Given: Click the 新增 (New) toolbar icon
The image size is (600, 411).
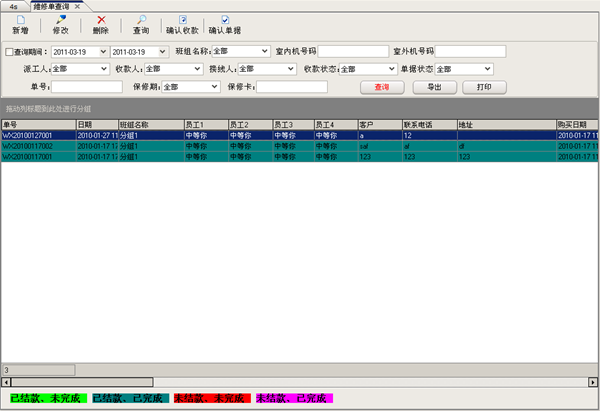Looking at the screenshot, I should (x=20, y=20).
